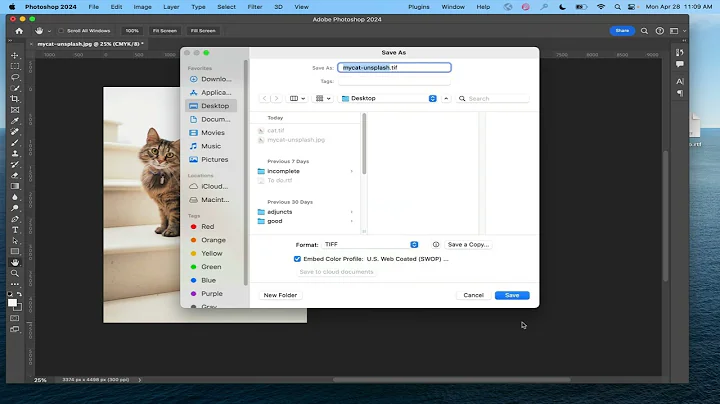Open the Edit Toolbar three-dots icon
This screenshot has width=720, height=404.
tap(15, 284)
